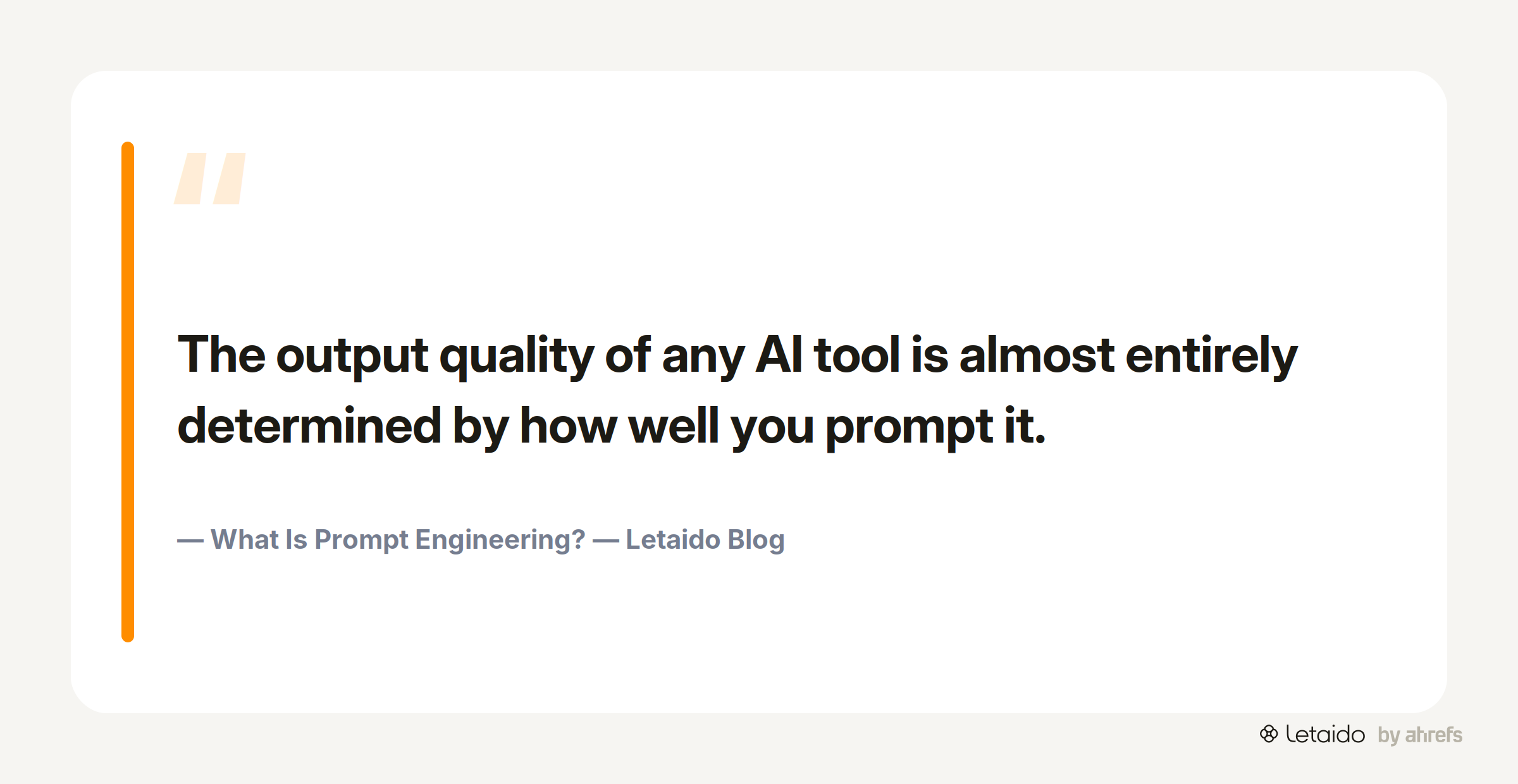
Task: Select the left slash of the quotation mark
Action: (x=190, y=178)
